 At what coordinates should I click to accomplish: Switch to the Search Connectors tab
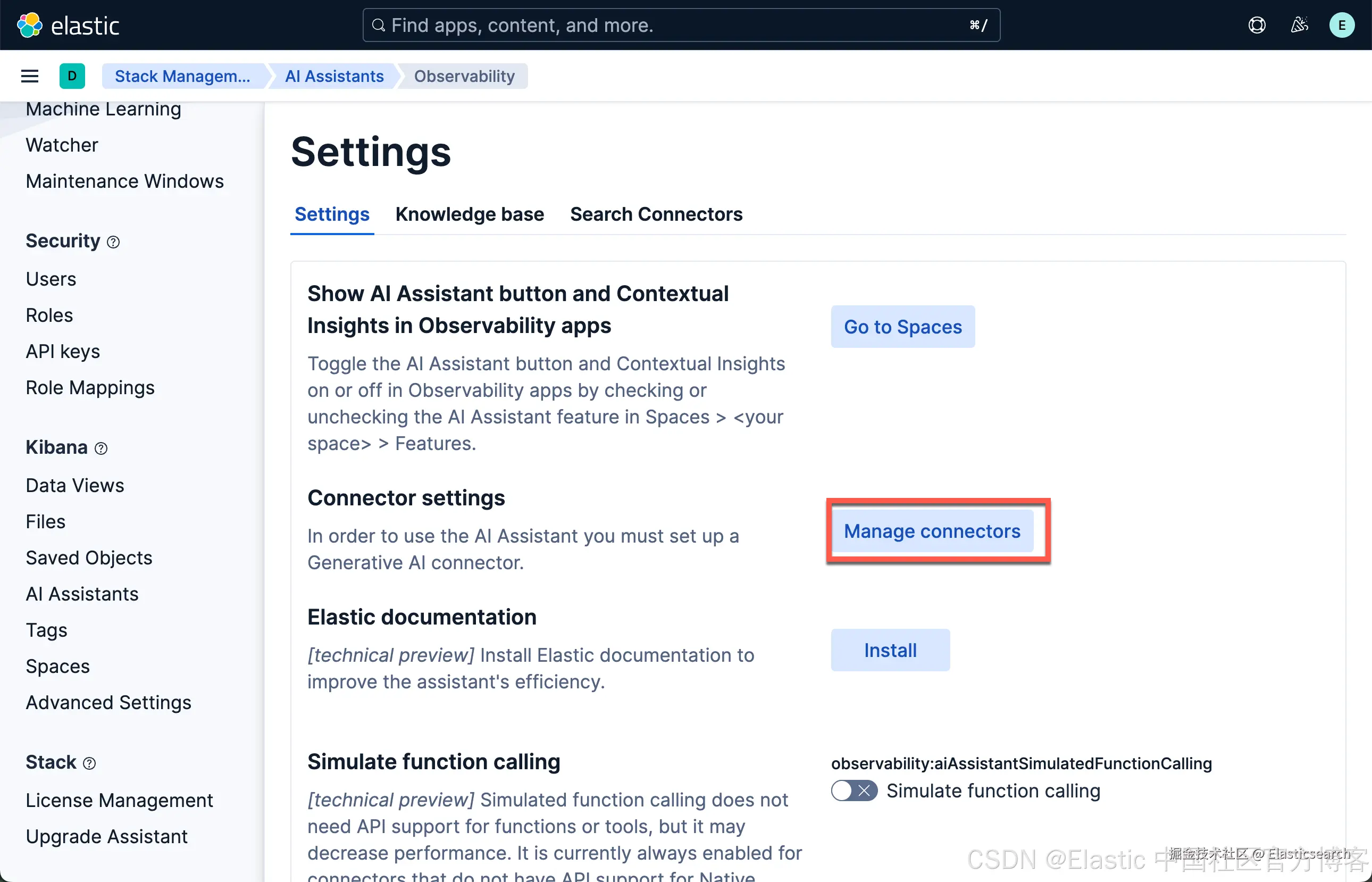[x=656, y=214]
